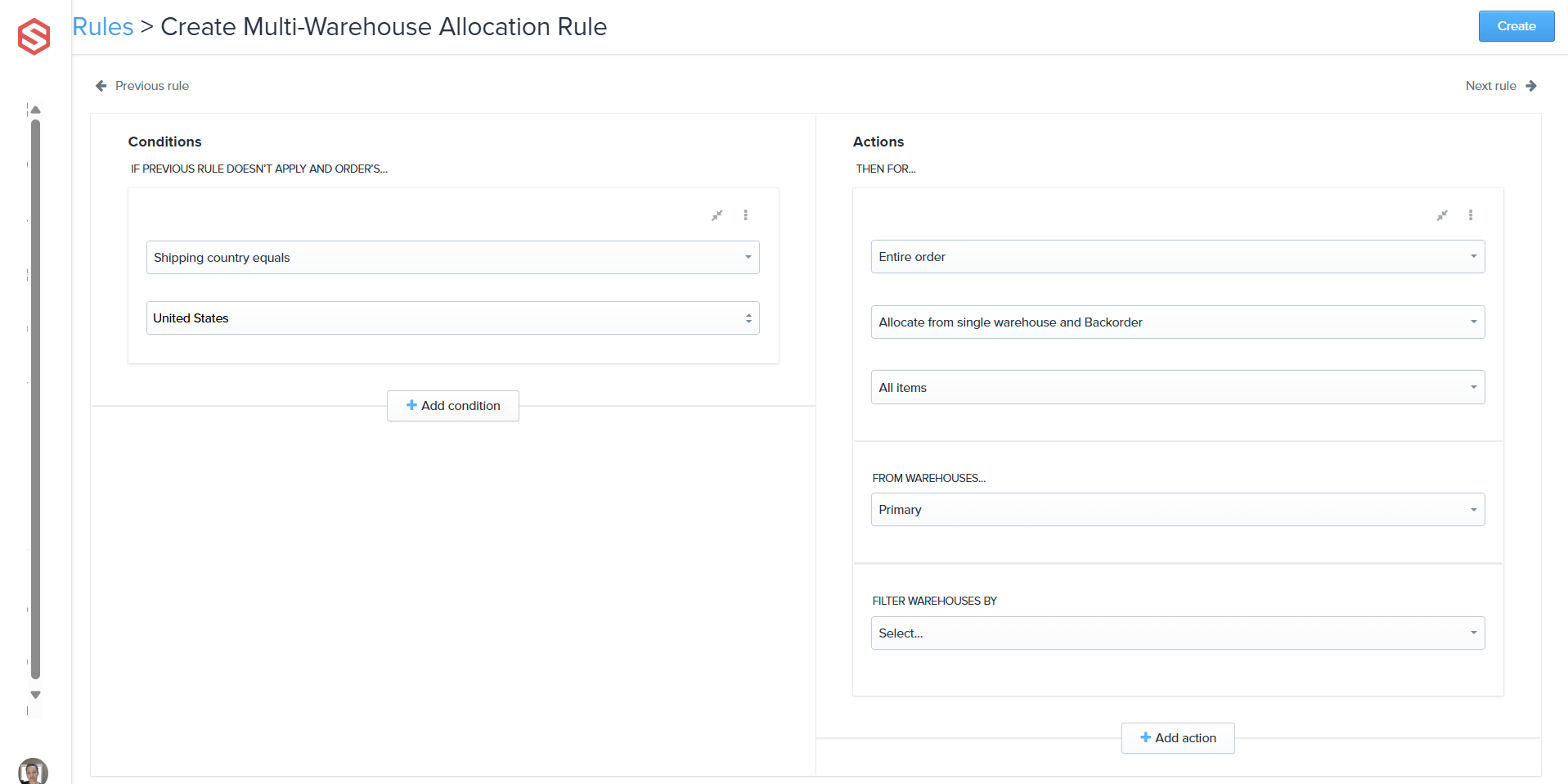
Task: Open the Shipping country equals dropdown
Action: coord(452,258)
